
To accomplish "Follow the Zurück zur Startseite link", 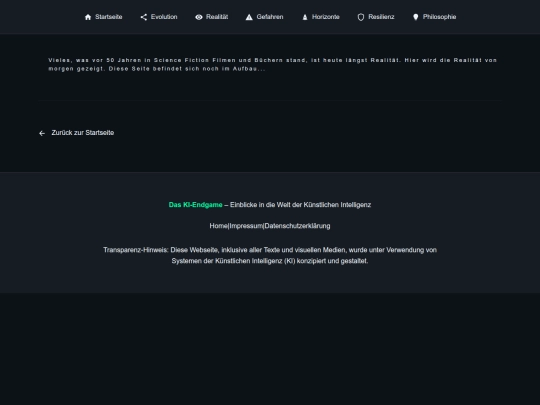I will (76, 133).
